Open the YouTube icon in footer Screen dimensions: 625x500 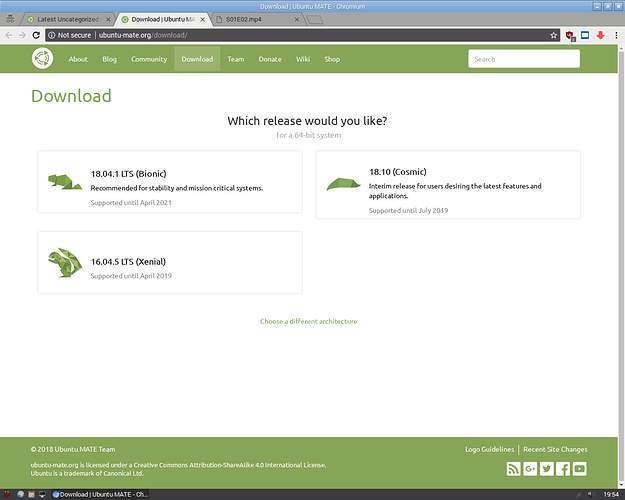[x=580, y=469]
